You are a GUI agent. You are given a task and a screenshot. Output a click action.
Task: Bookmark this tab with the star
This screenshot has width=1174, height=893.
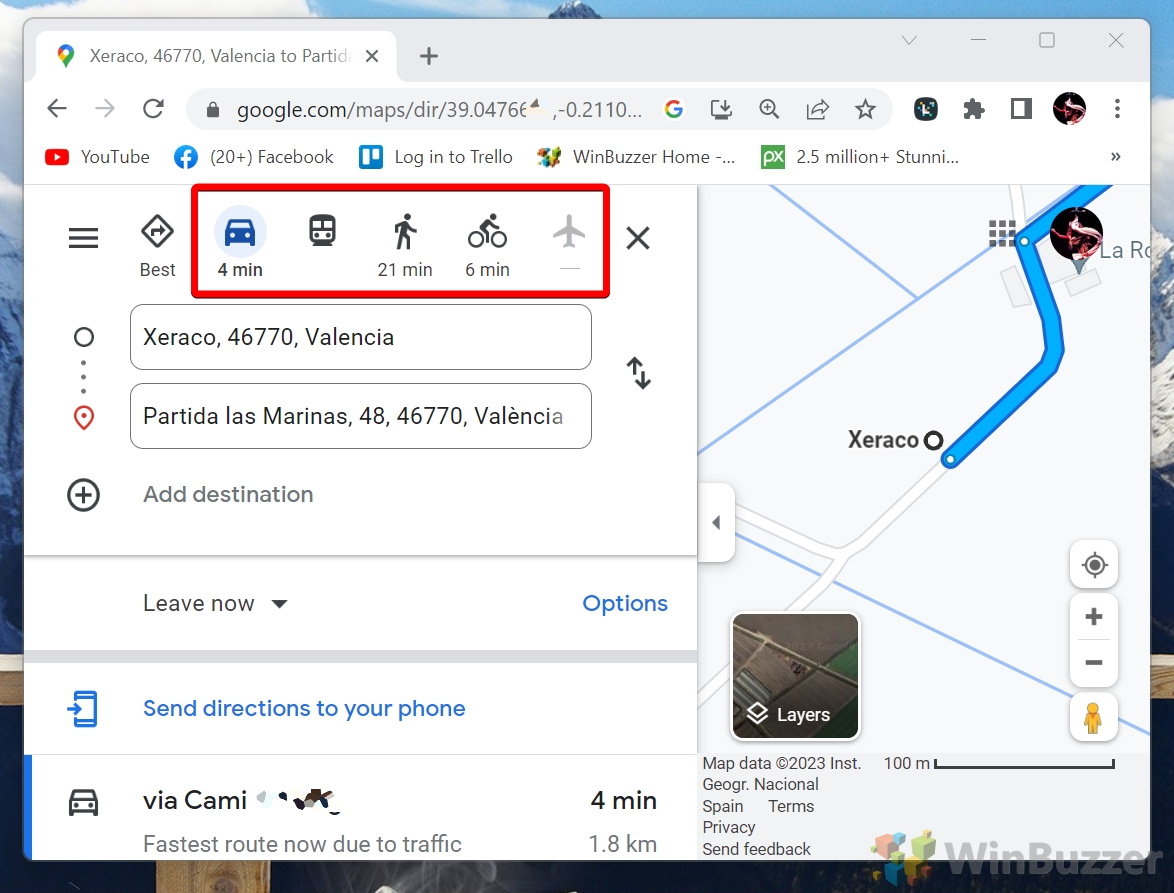click(x=866, y=109)
